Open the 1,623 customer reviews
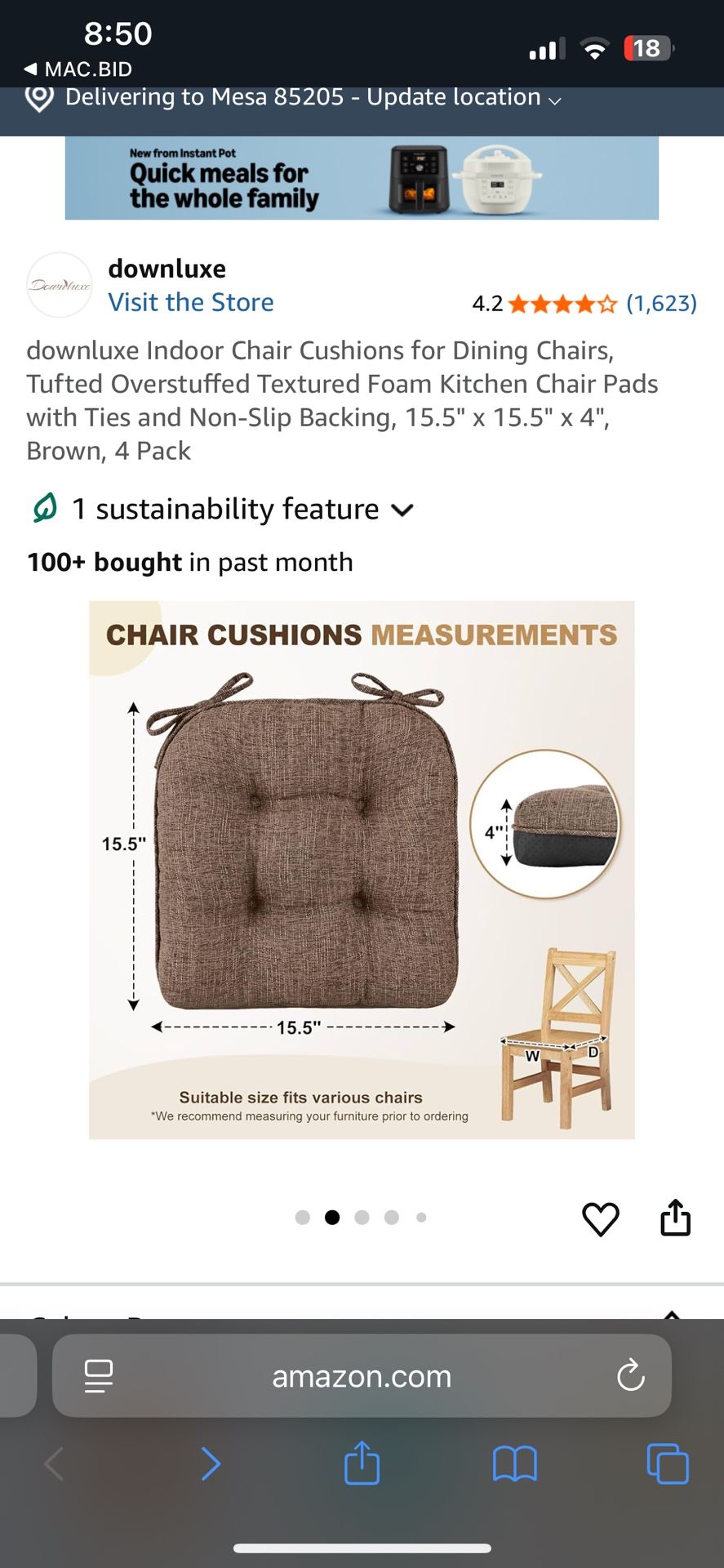The width and height of the screenshot is (724, 1568). (661, 304)
